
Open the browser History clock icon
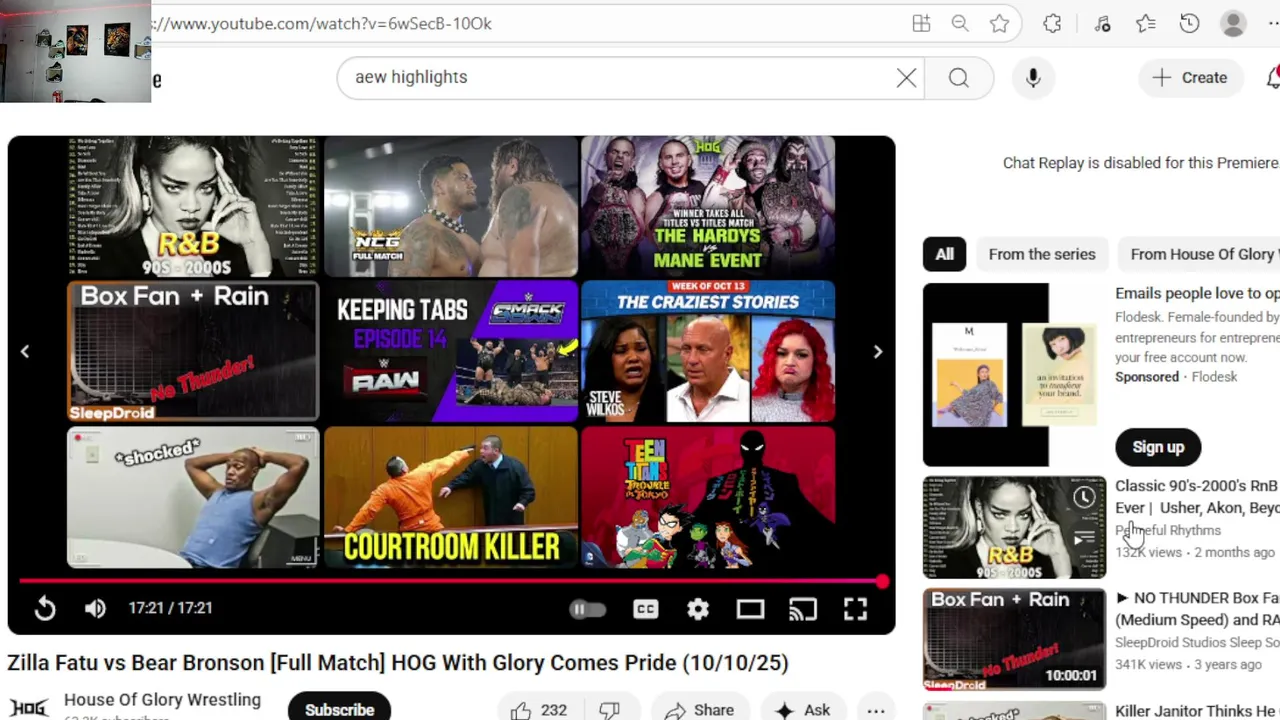(x=1189, y=23)
